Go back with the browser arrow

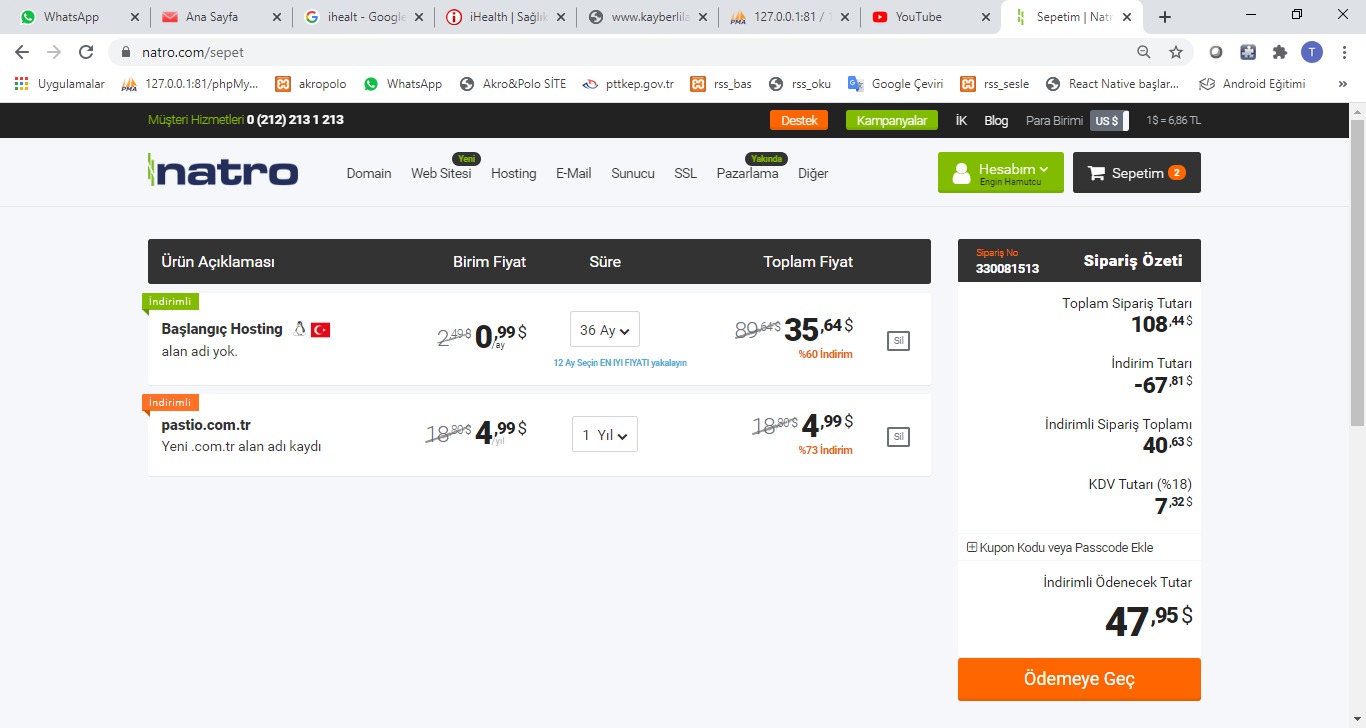click(22, 52)
